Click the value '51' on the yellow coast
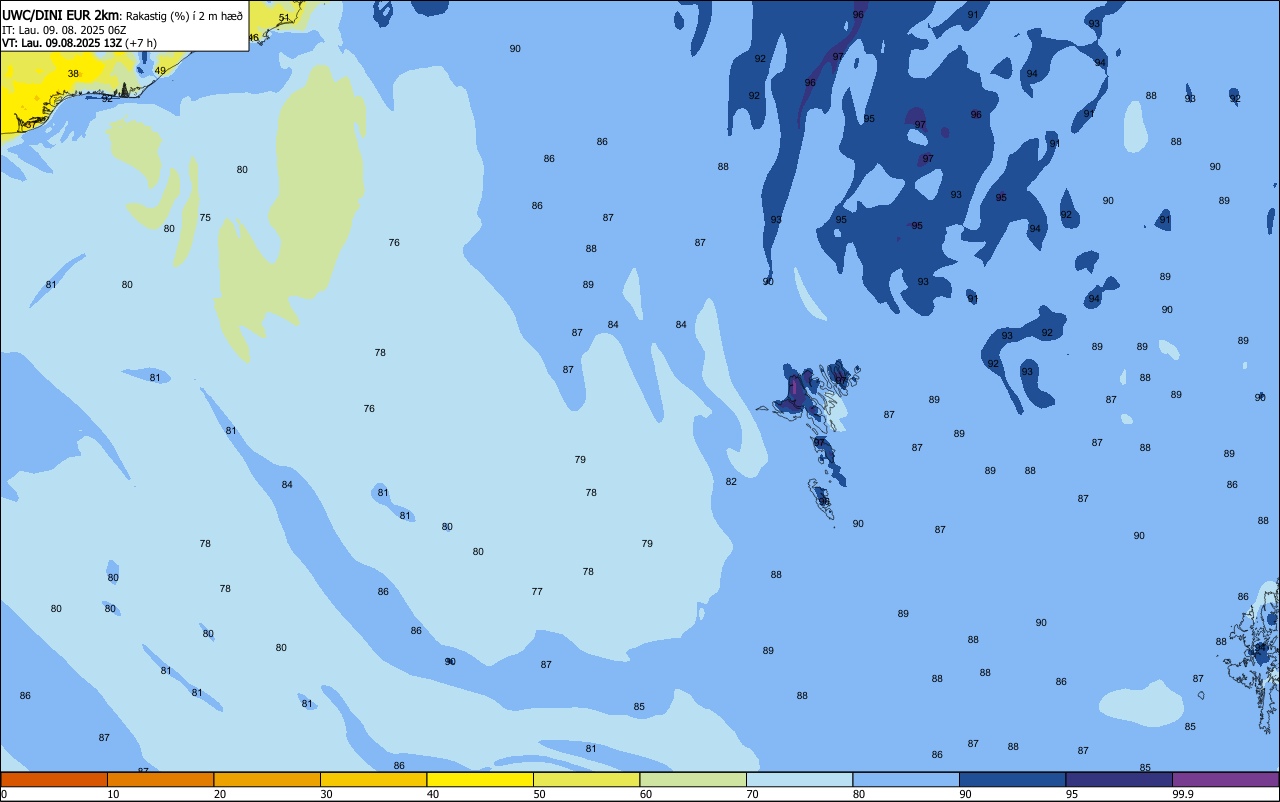Screen dimensions: 1280x802 pos(284,18)
